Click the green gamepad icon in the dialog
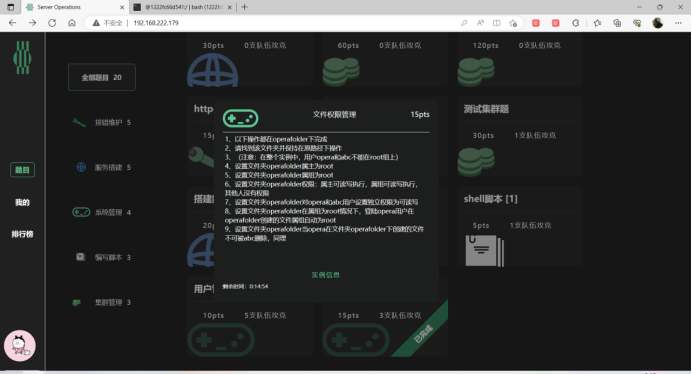 pos(241,118)
